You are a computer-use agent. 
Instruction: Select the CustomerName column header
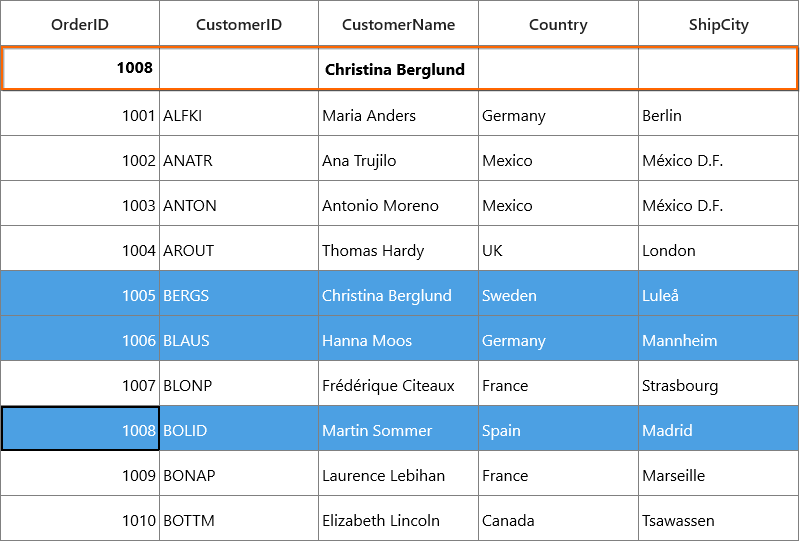tap(398, 23)
